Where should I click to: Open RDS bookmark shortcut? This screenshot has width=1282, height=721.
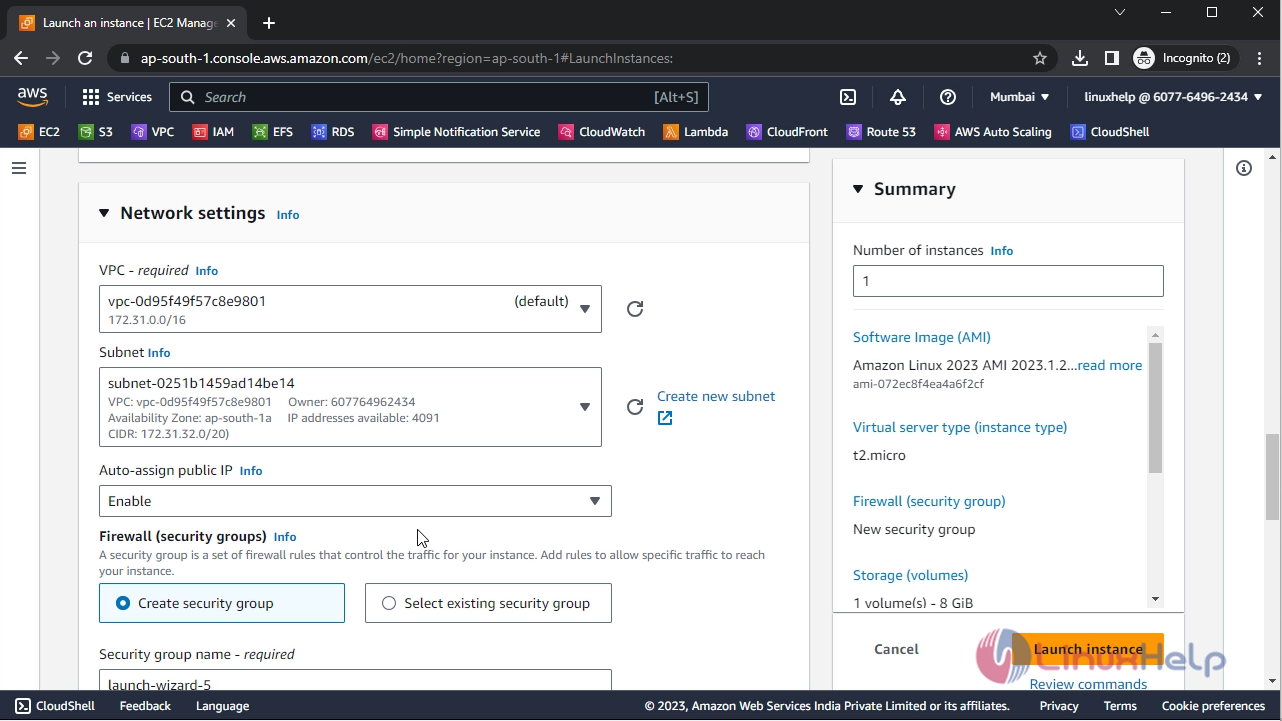click(x=332, y=132)
